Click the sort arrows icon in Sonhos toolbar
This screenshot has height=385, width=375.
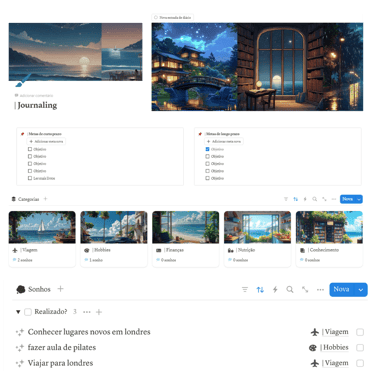pyautogui.click(x=260, y=289)
